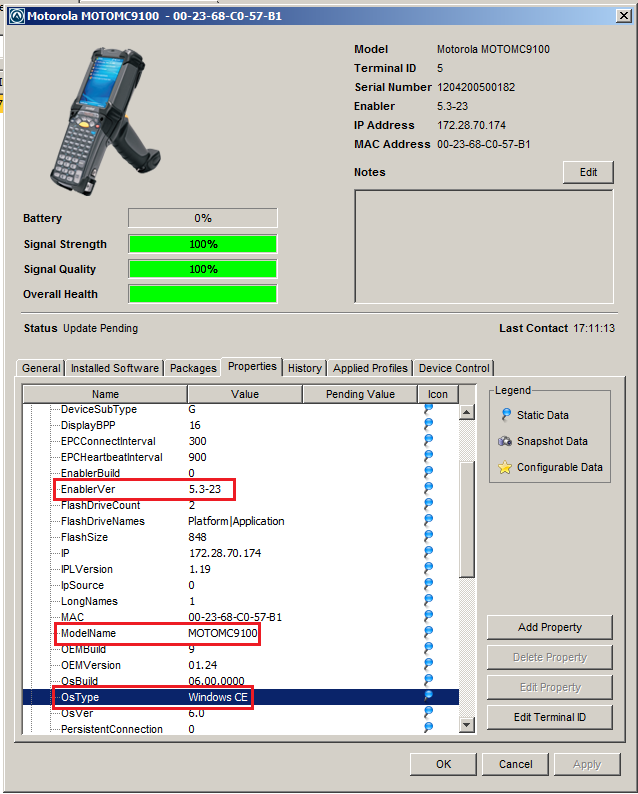The image size is (638, 794).
Task: Click the Battery 0% progress bar
Action: pos(203,218)
